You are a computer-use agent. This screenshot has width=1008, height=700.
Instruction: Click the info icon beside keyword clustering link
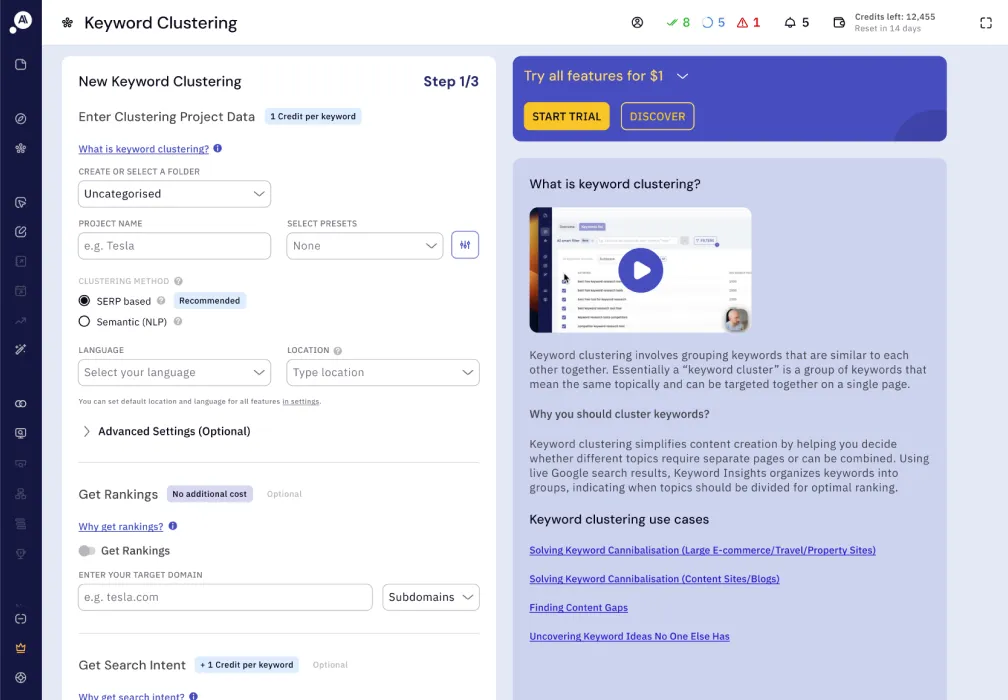(218, 148)
